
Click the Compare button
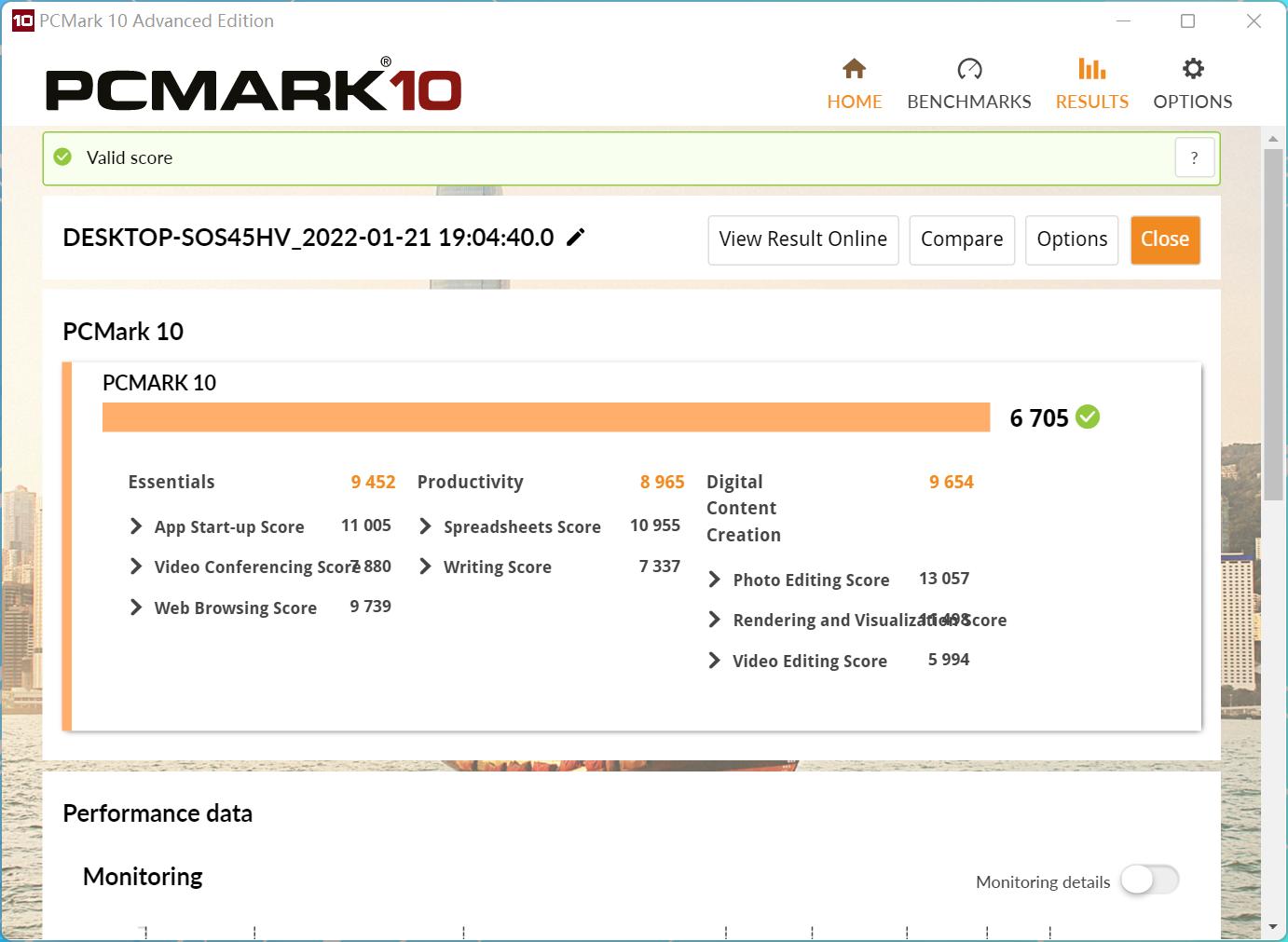point(962,239)
